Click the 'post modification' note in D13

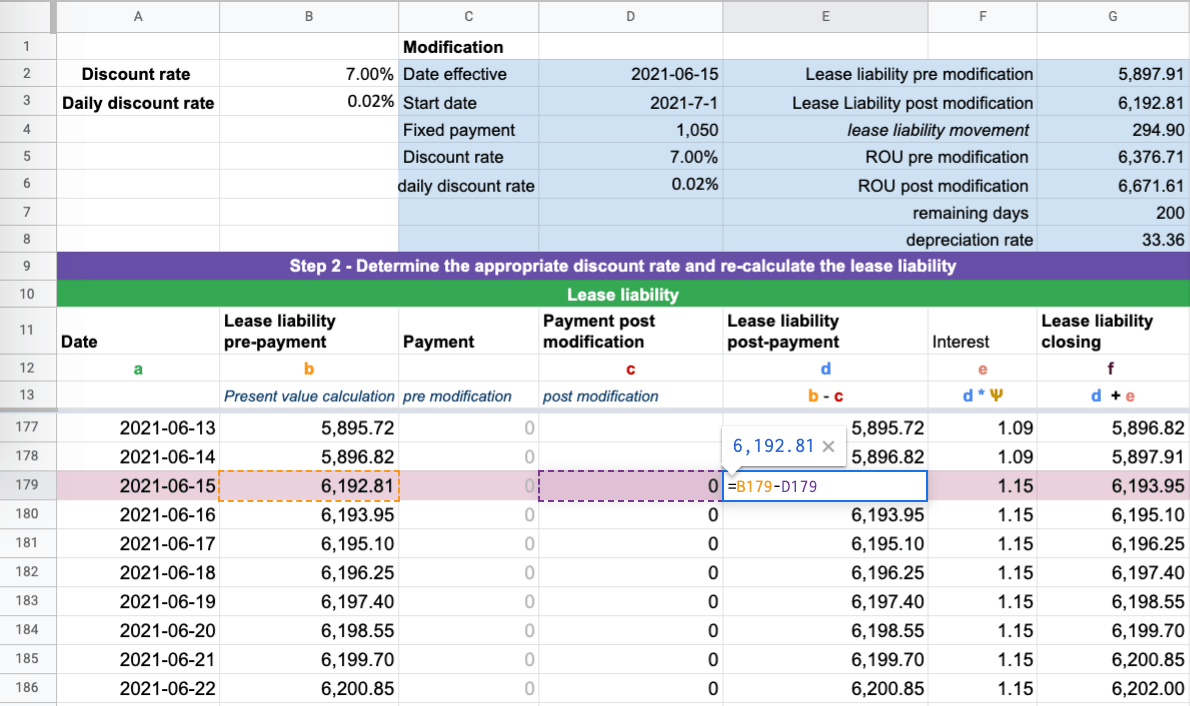coord(600,396)
